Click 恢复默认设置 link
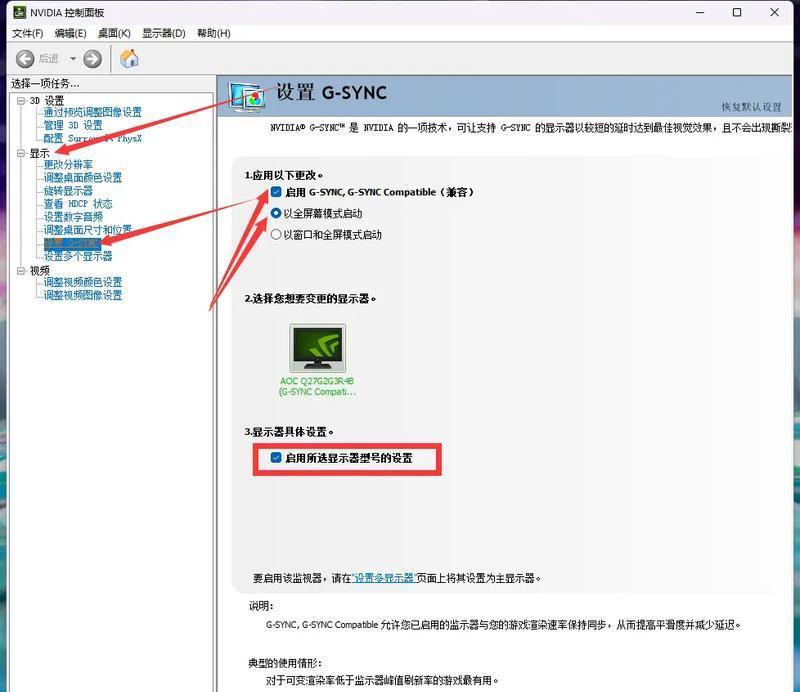The image size is (800, 692). [751, 107]
